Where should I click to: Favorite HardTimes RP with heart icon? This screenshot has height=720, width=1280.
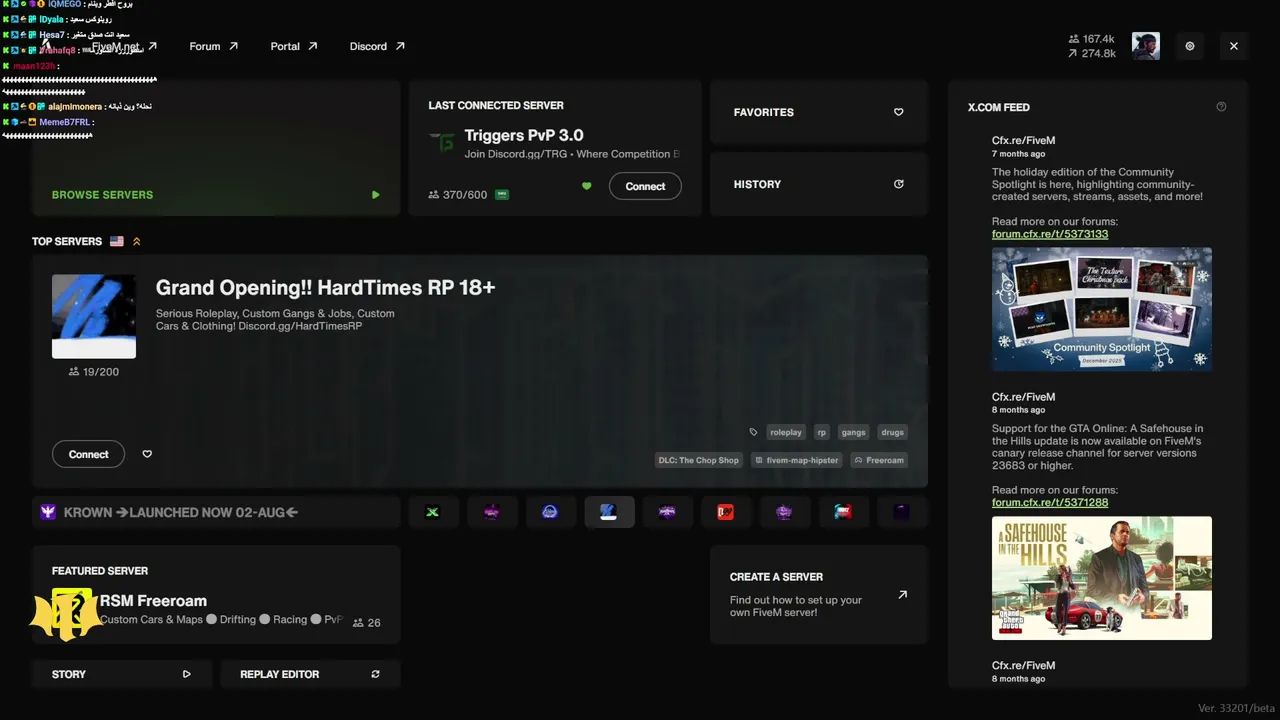(x=147, y=454)
